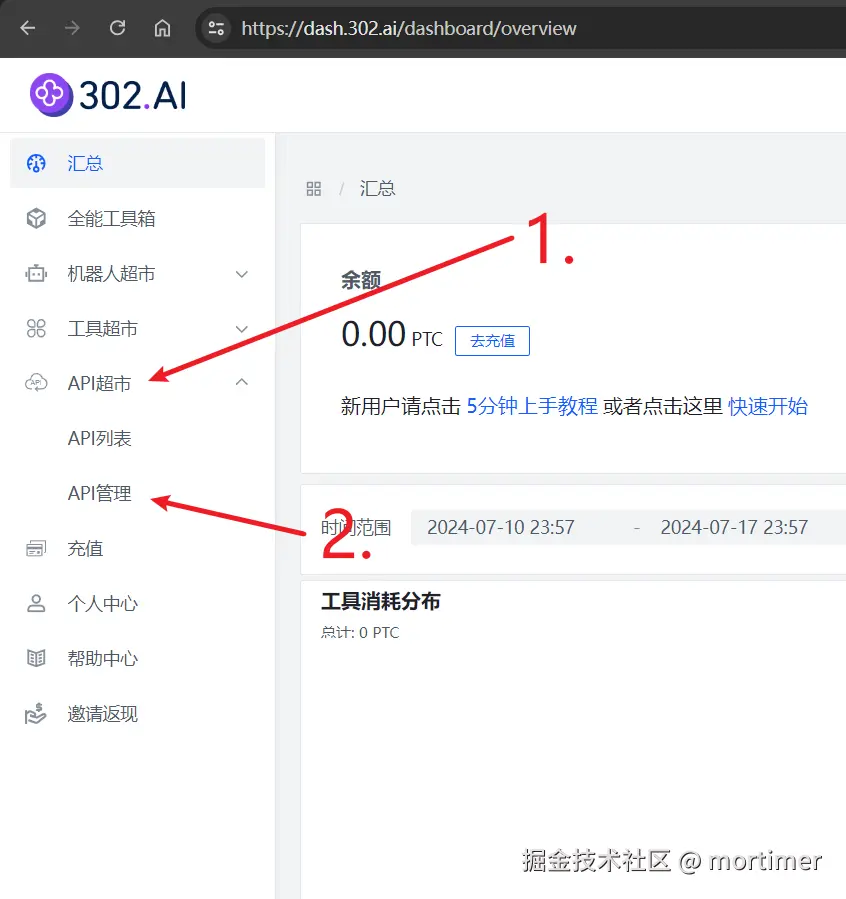Click the browser home icon
846x899 pixels.
point(162,28)
